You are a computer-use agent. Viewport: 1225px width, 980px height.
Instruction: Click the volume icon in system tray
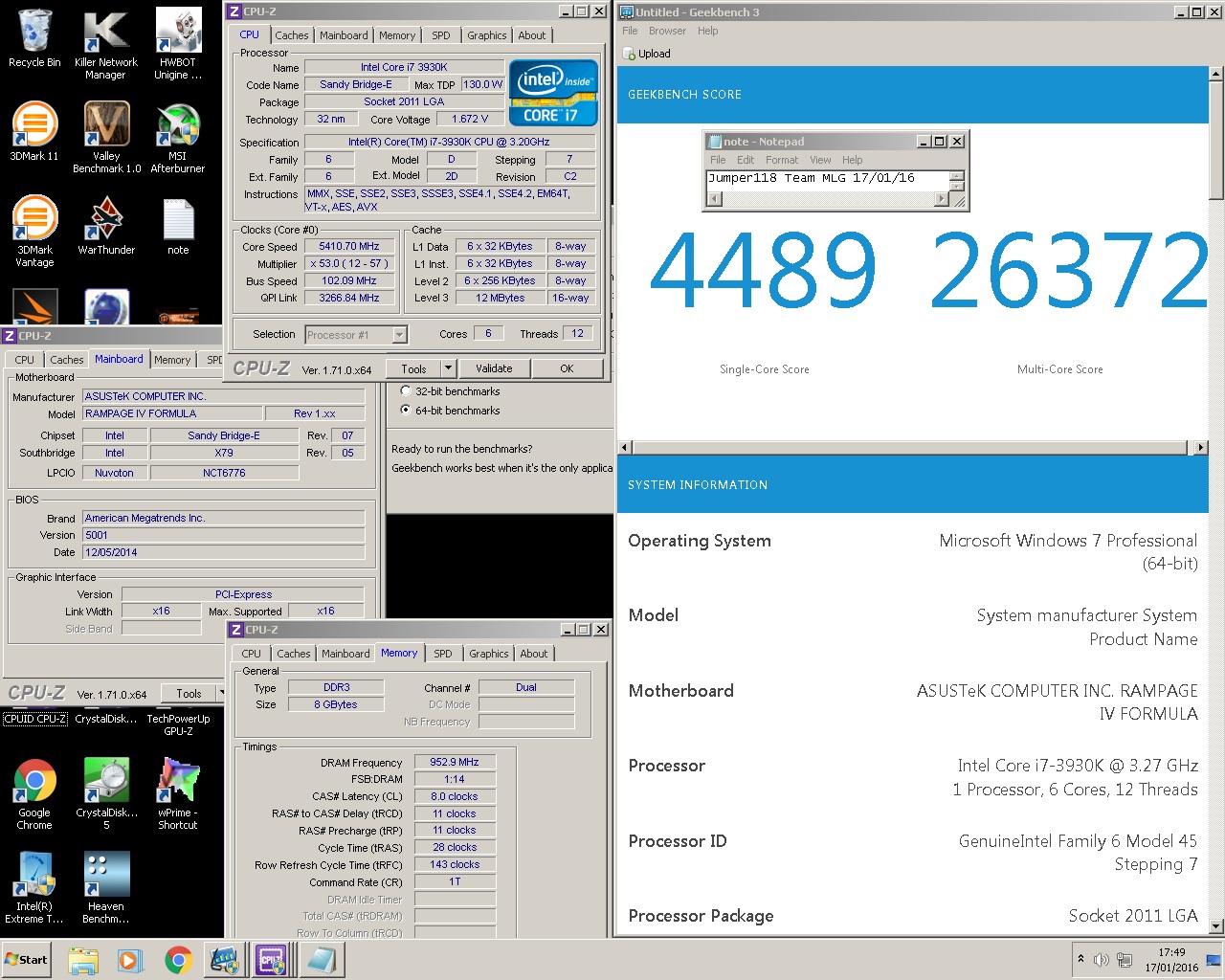tap(1101, 959)
